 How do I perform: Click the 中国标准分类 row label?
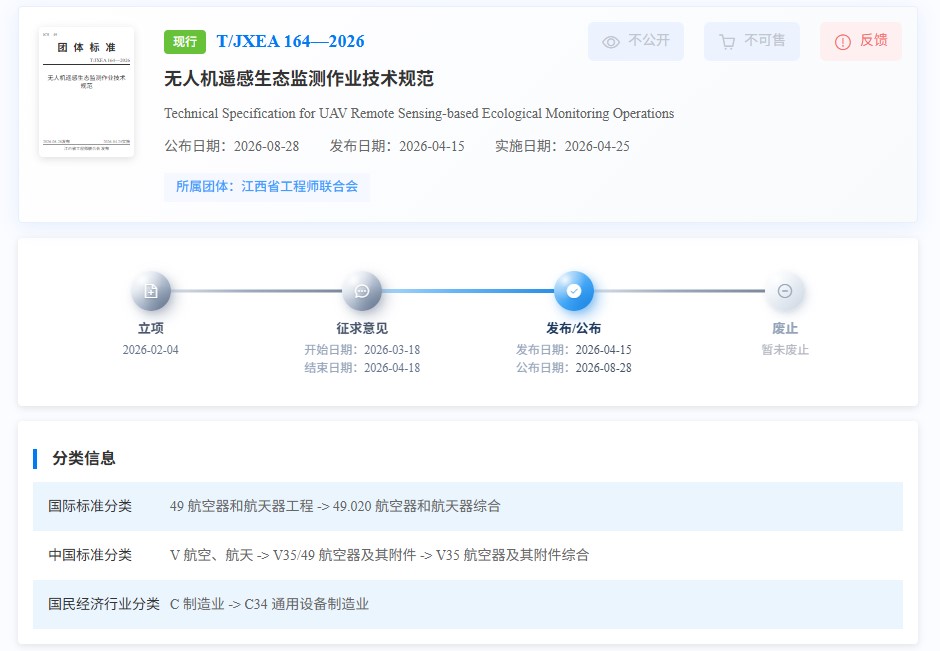tap(90, 555)
